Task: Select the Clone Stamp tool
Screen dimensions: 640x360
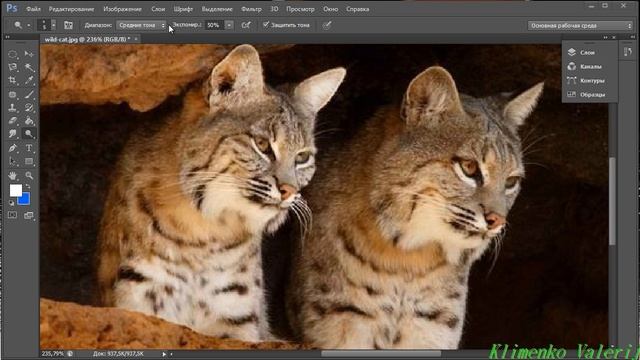Action: point(13,108)
